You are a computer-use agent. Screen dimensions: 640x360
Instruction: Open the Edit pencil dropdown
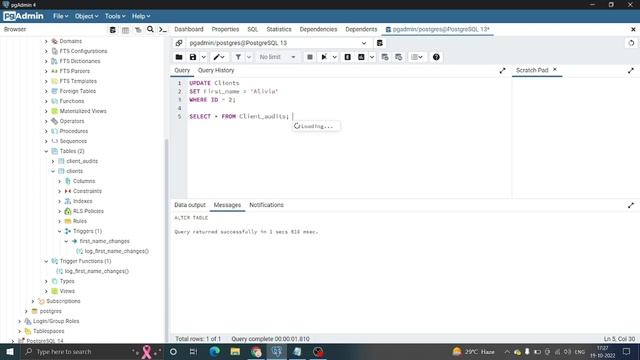tap(219, 57)
